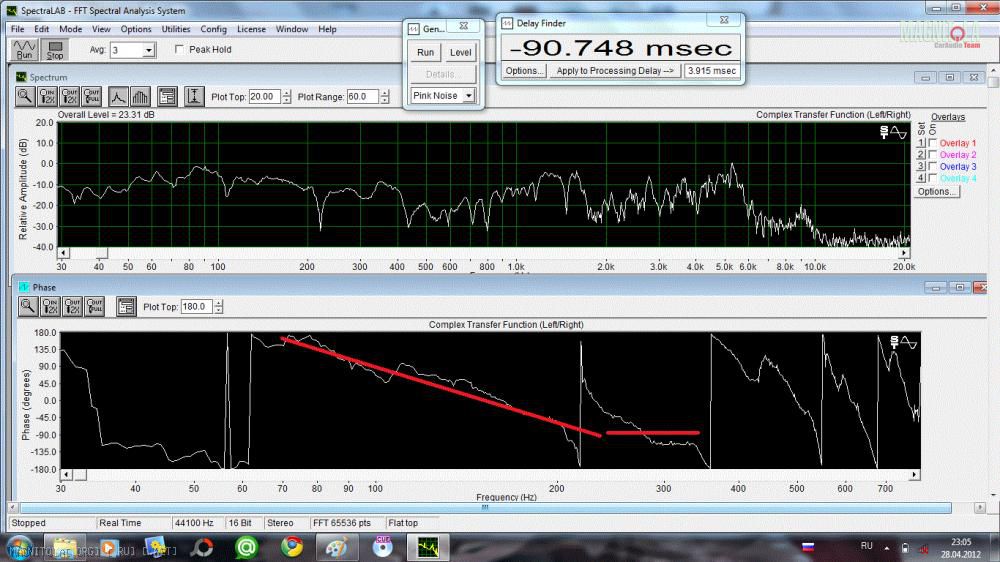1000x562 pixels.
Task: Open plot options icon in Phase toolbar
Action: 126,307
